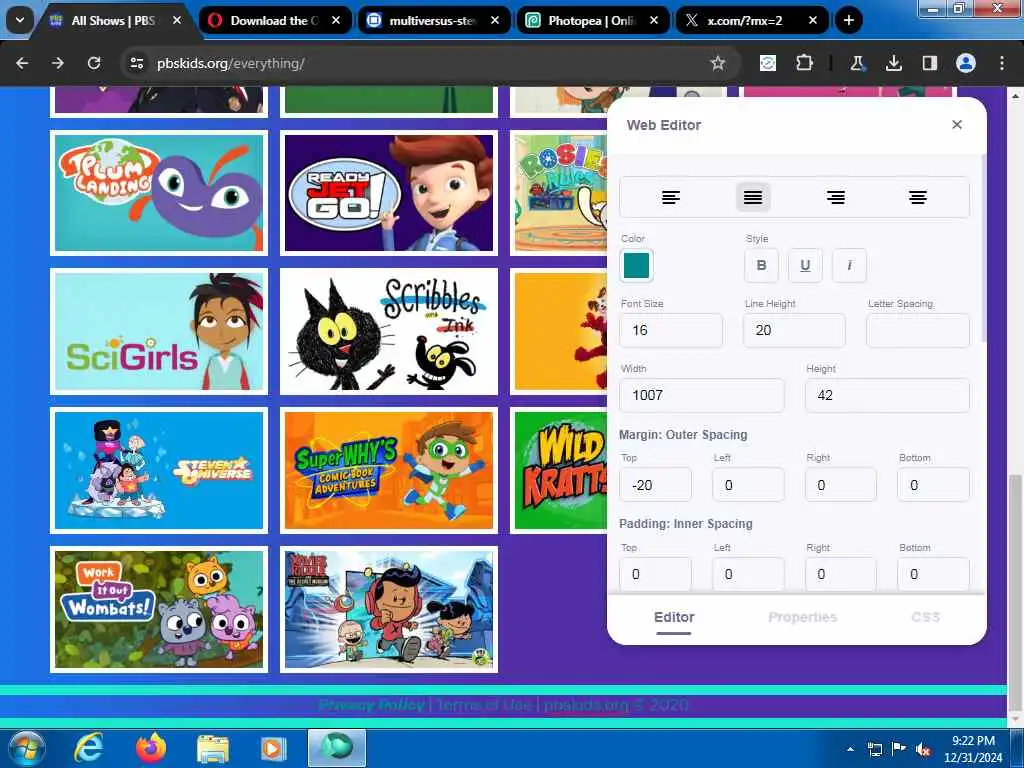Screen dimensions: 1024x768
Task: Launch Firefox from taskbar
Action: pyautogui.click(x=150, y=748)
